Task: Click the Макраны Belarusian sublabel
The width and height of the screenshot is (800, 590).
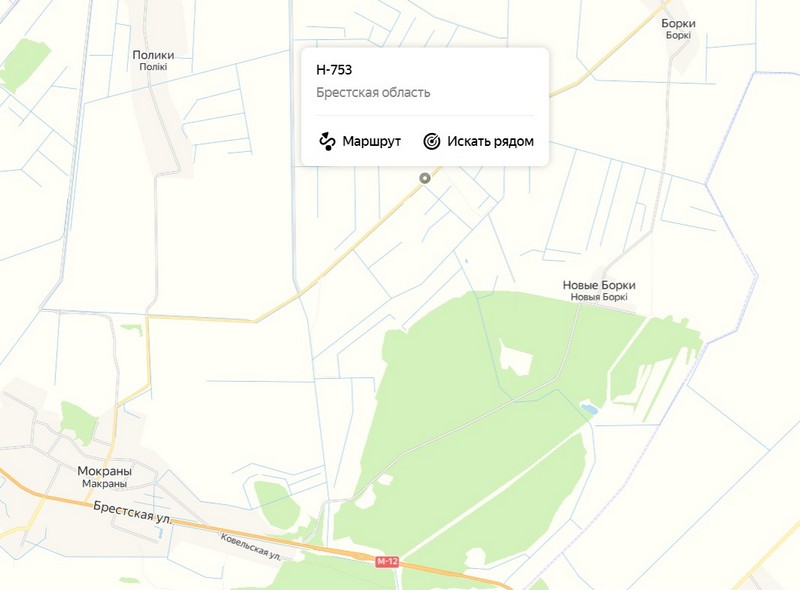Action: coord(105,483)
